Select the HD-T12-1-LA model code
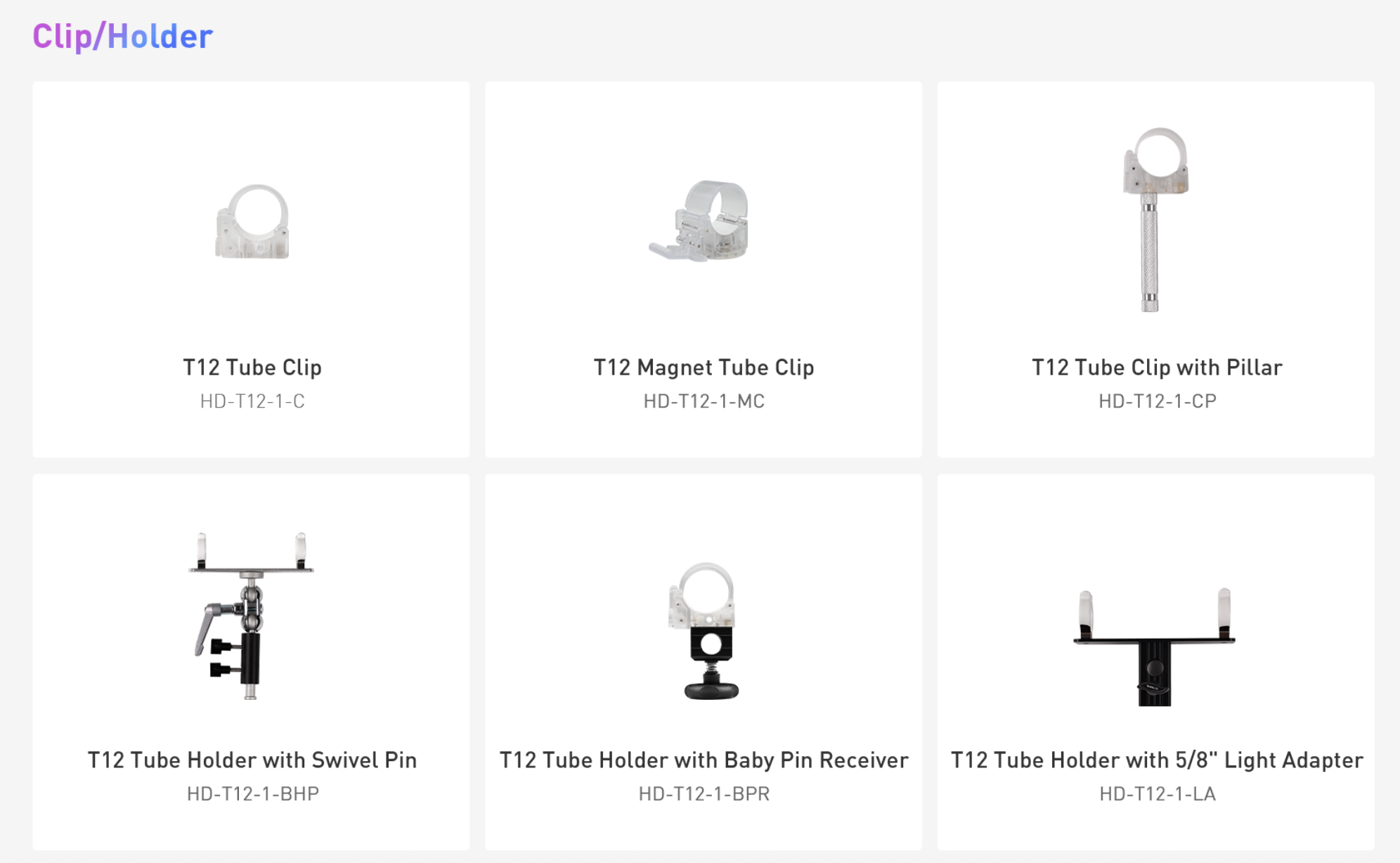1400x863 pixels. coord(1157,794)
